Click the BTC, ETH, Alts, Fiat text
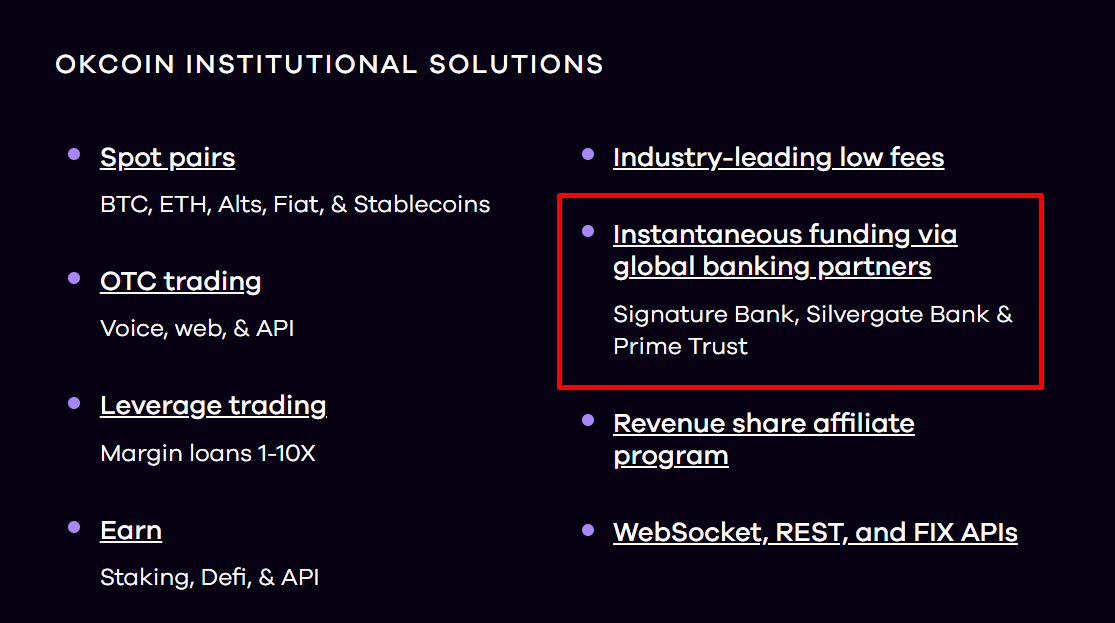The height and width of the screenshot is (623, 1115). point(295,205)
